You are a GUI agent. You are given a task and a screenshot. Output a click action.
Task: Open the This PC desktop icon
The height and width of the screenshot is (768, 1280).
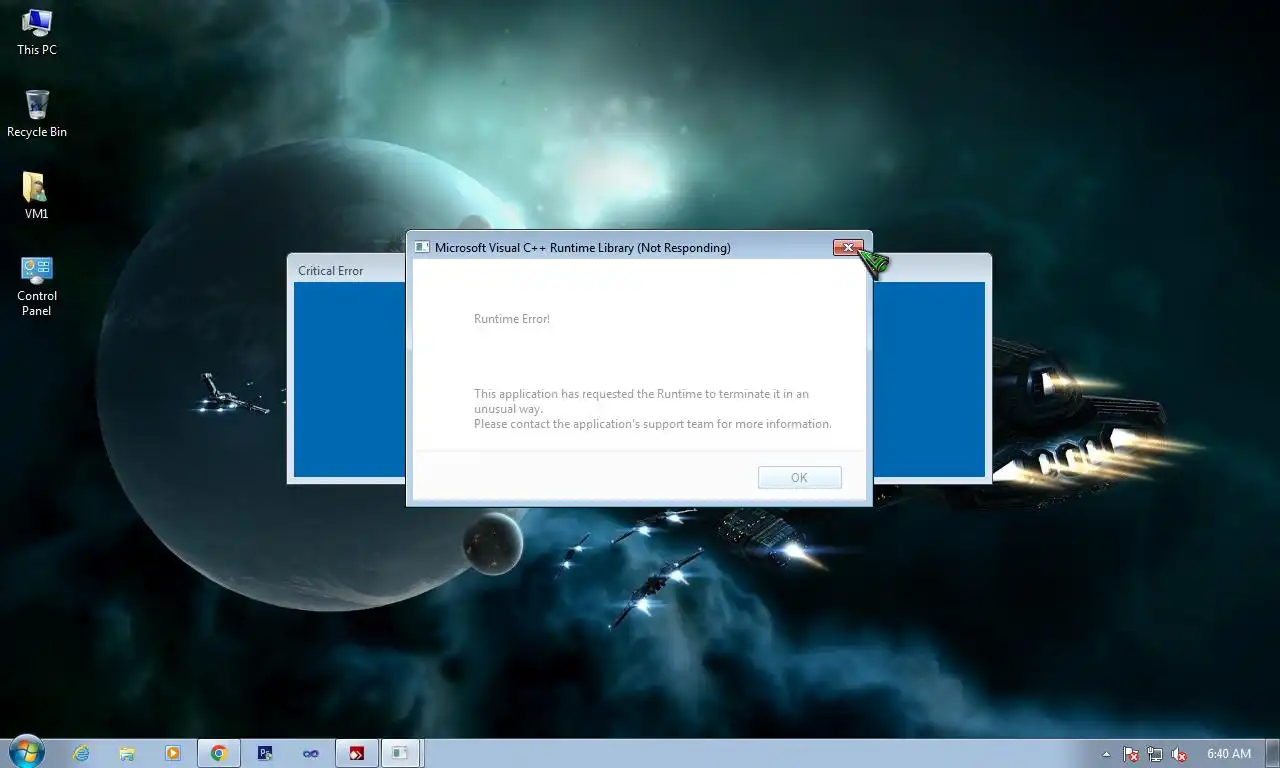[37, 32]
